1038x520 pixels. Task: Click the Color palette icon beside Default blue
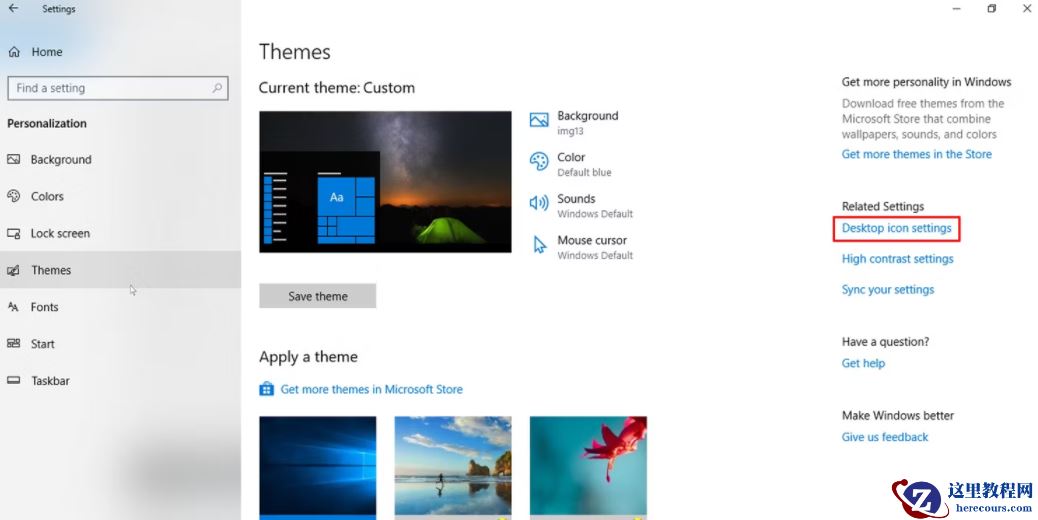[x=539, y=161]
